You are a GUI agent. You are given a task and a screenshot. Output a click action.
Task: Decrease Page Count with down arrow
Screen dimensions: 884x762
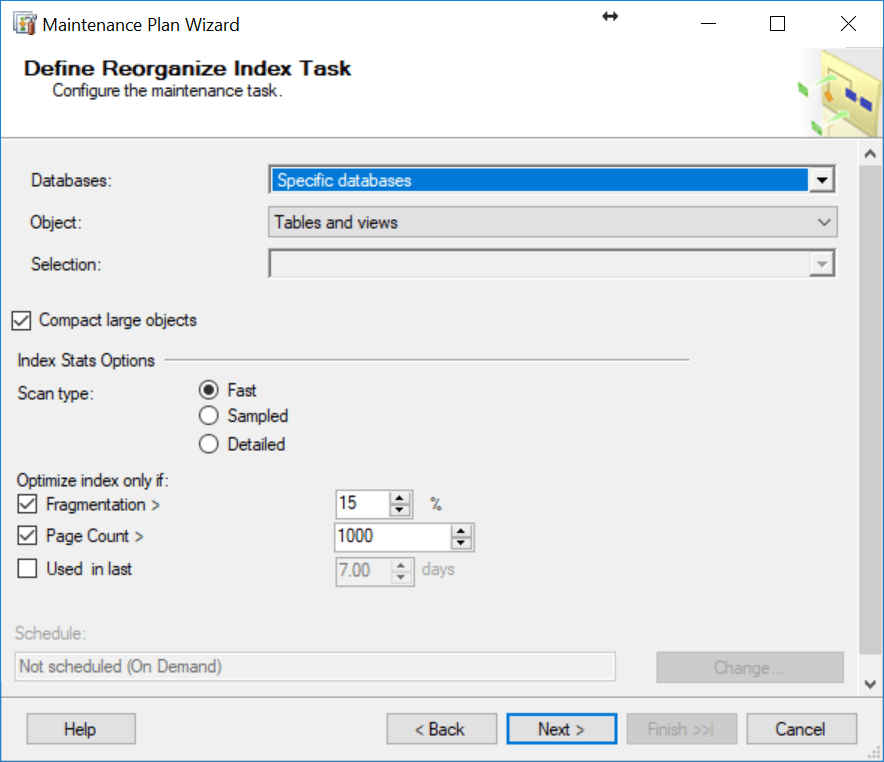(461, 542)
